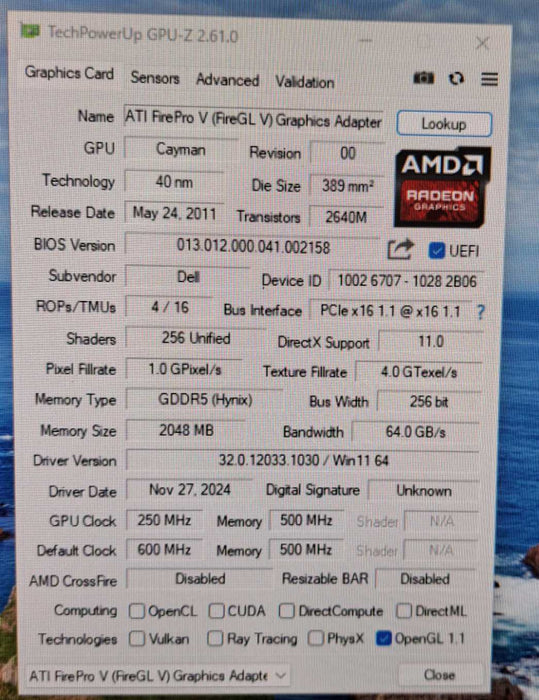The image size is (539, 700).
Task: Click the Transistors value 2640M
Action: [x=346, y=217]
